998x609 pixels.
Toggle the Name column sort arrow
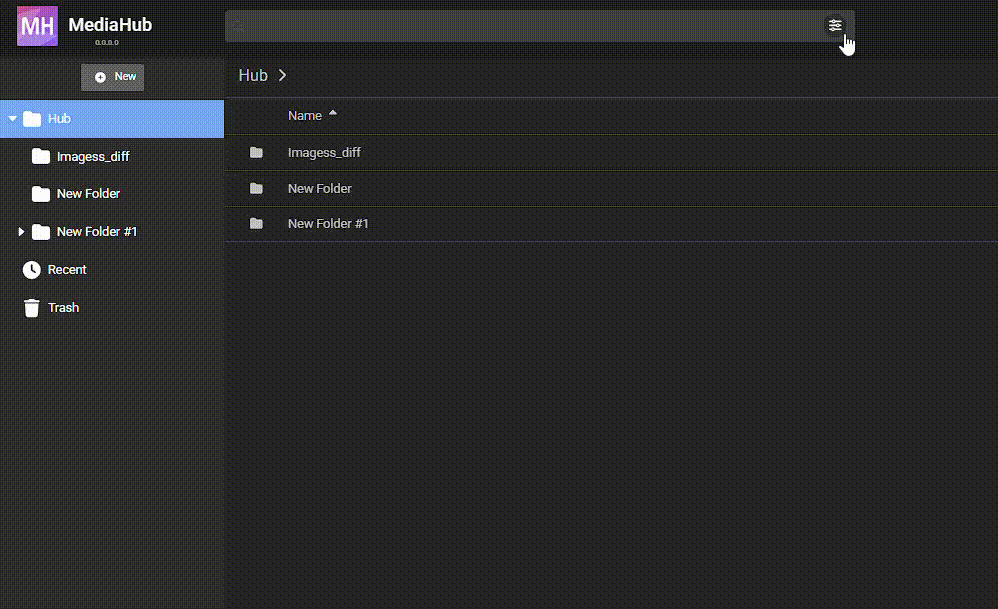coord(333,114)
